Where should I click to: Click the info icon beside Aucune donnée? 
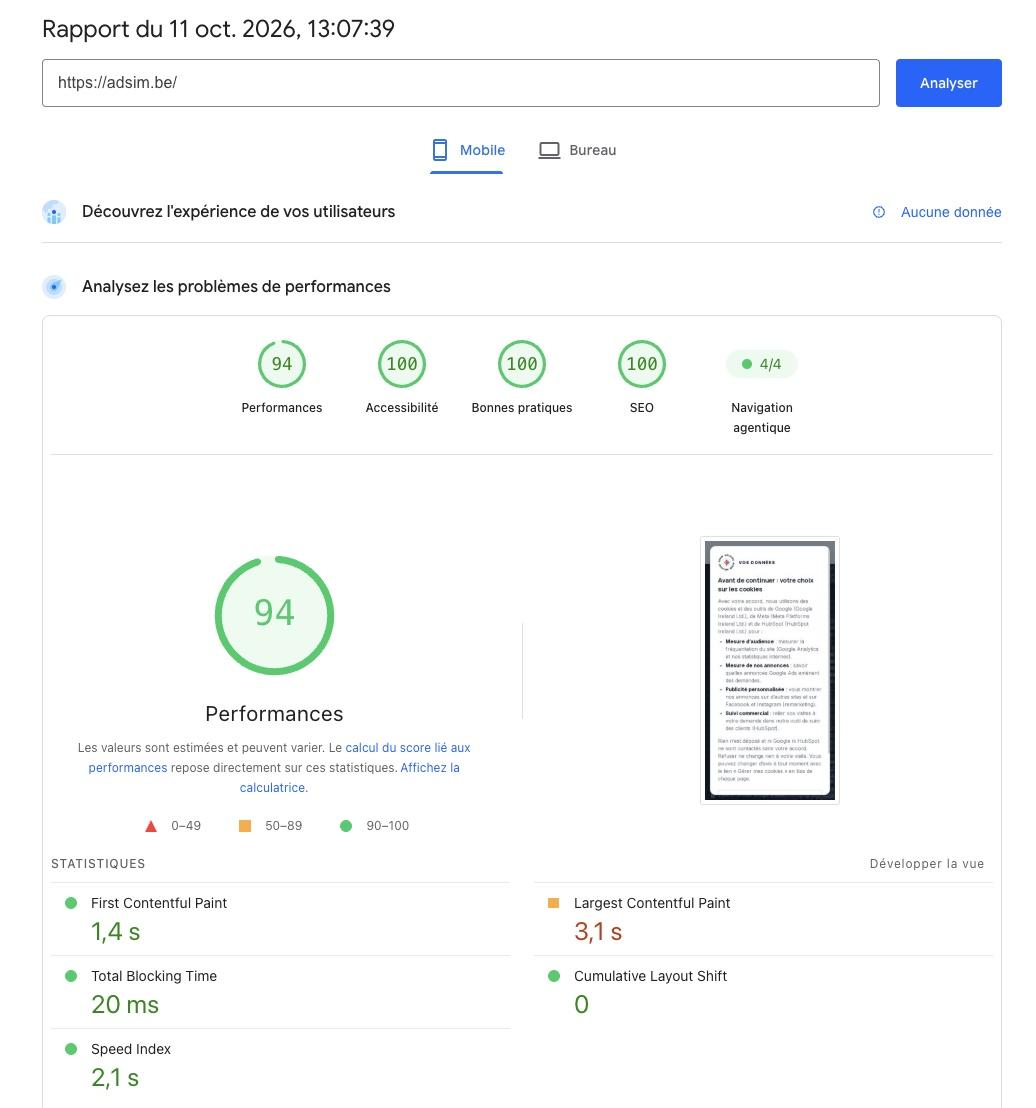[878, 212]
